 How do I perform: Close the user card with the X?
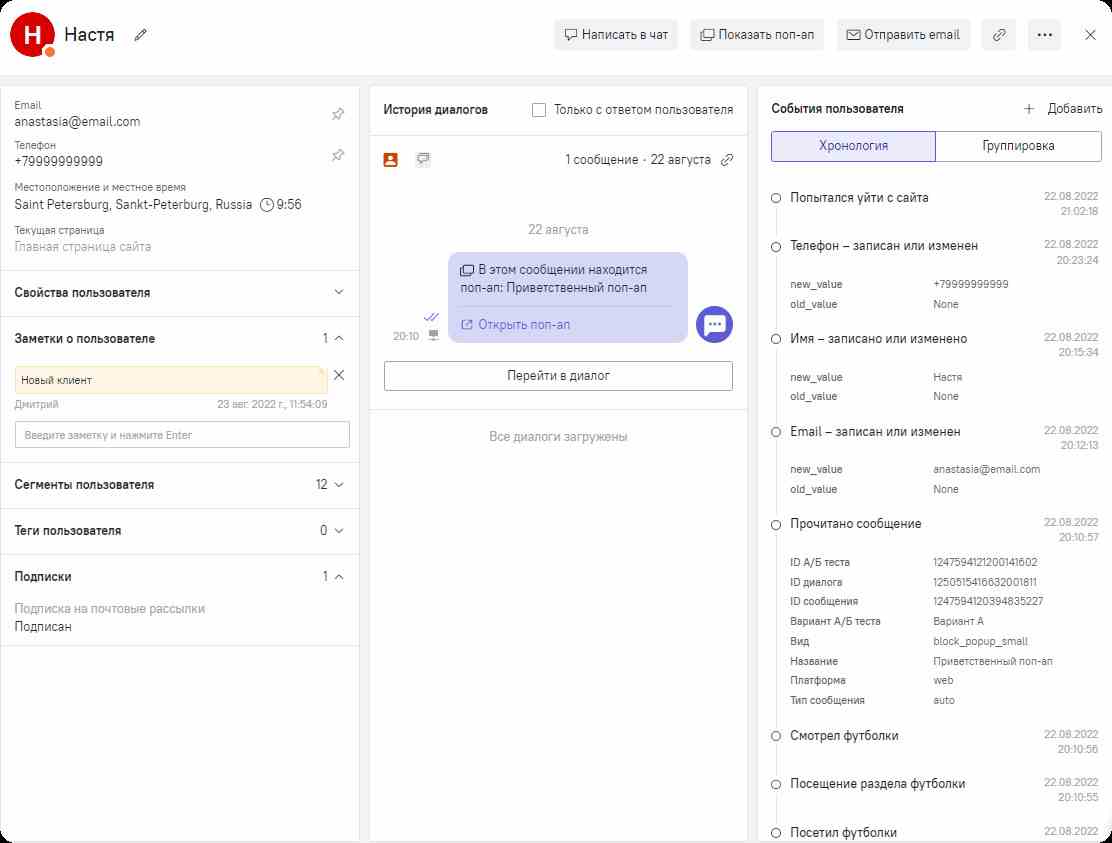[1090, 35]
